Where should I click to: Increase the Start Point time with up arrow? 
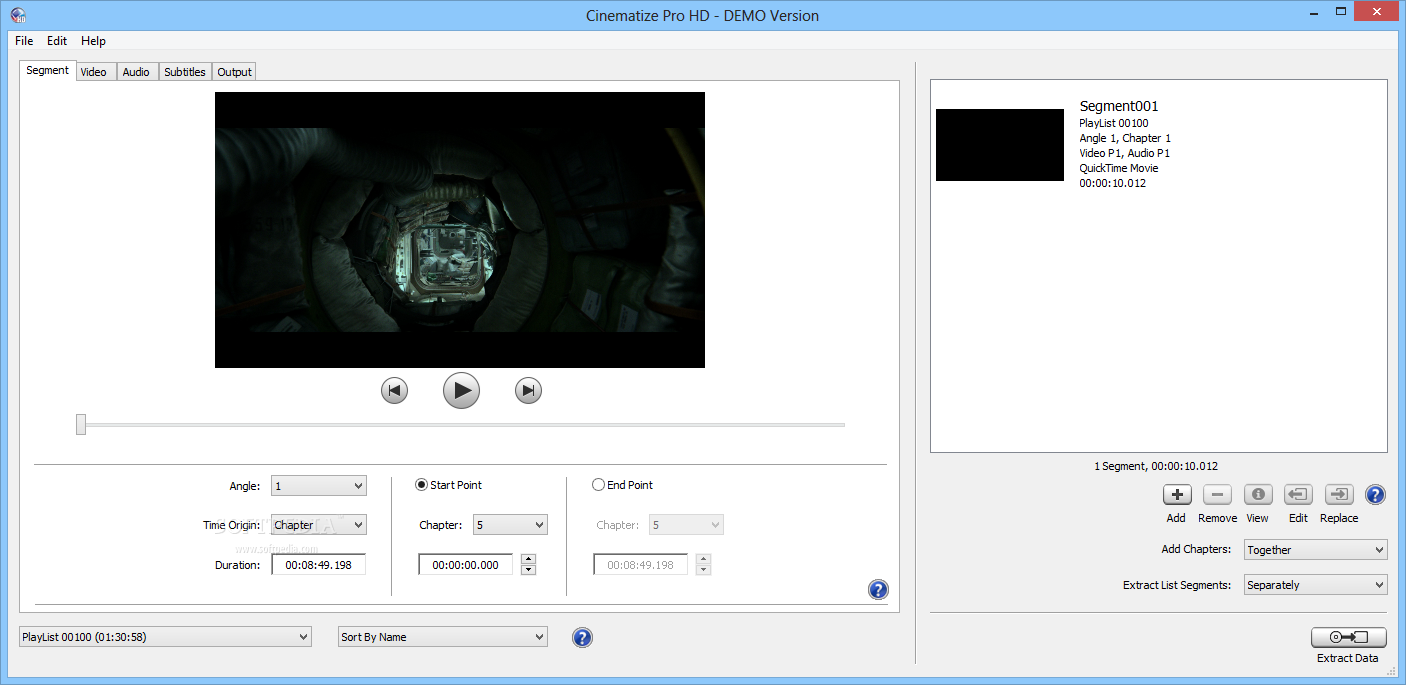[x=529, y=559]
